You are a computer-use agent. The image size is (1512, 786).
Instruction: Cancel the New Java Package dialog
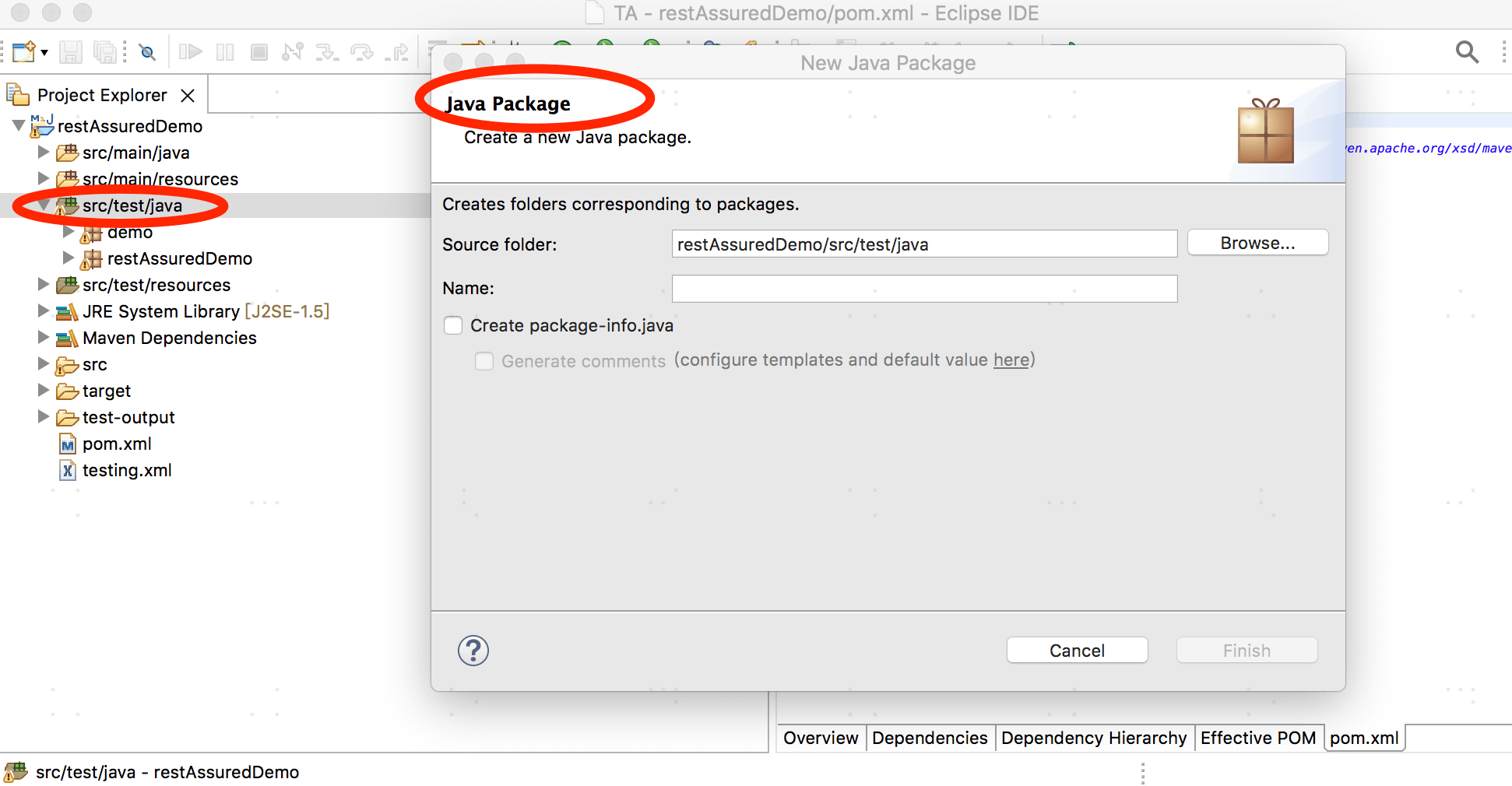[1077, 651]
